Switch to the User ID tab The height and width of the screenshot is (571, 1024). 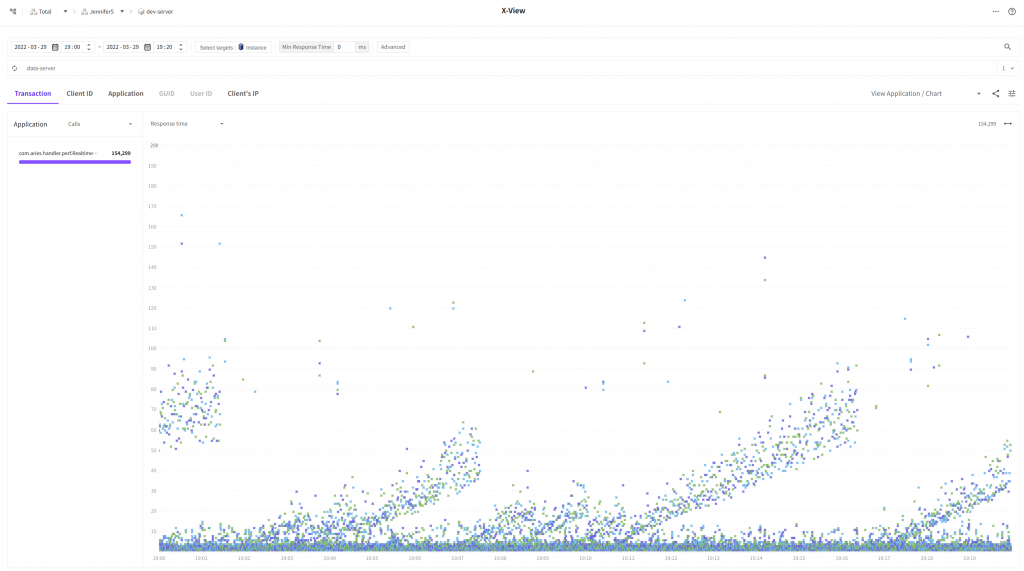click(x=201, y=93)
